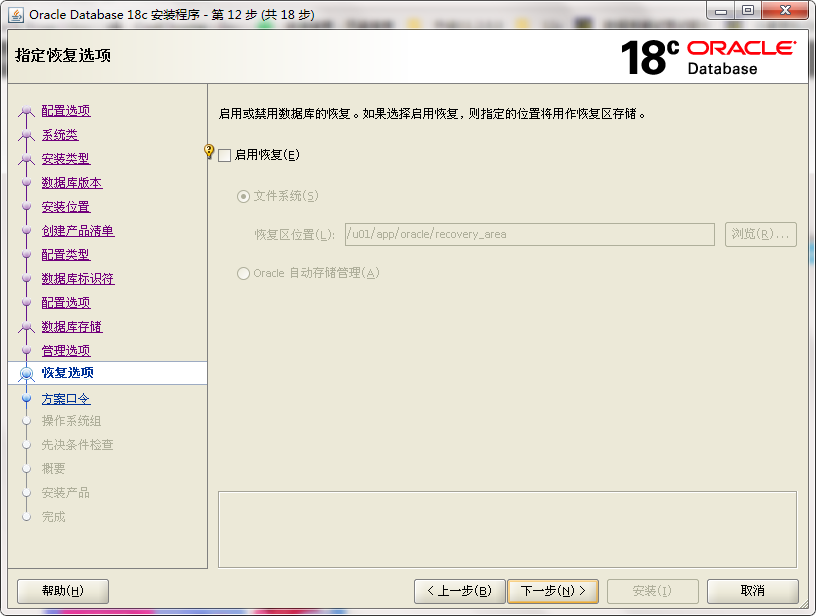Open the first 配置选项 step link

coord(66,111)
